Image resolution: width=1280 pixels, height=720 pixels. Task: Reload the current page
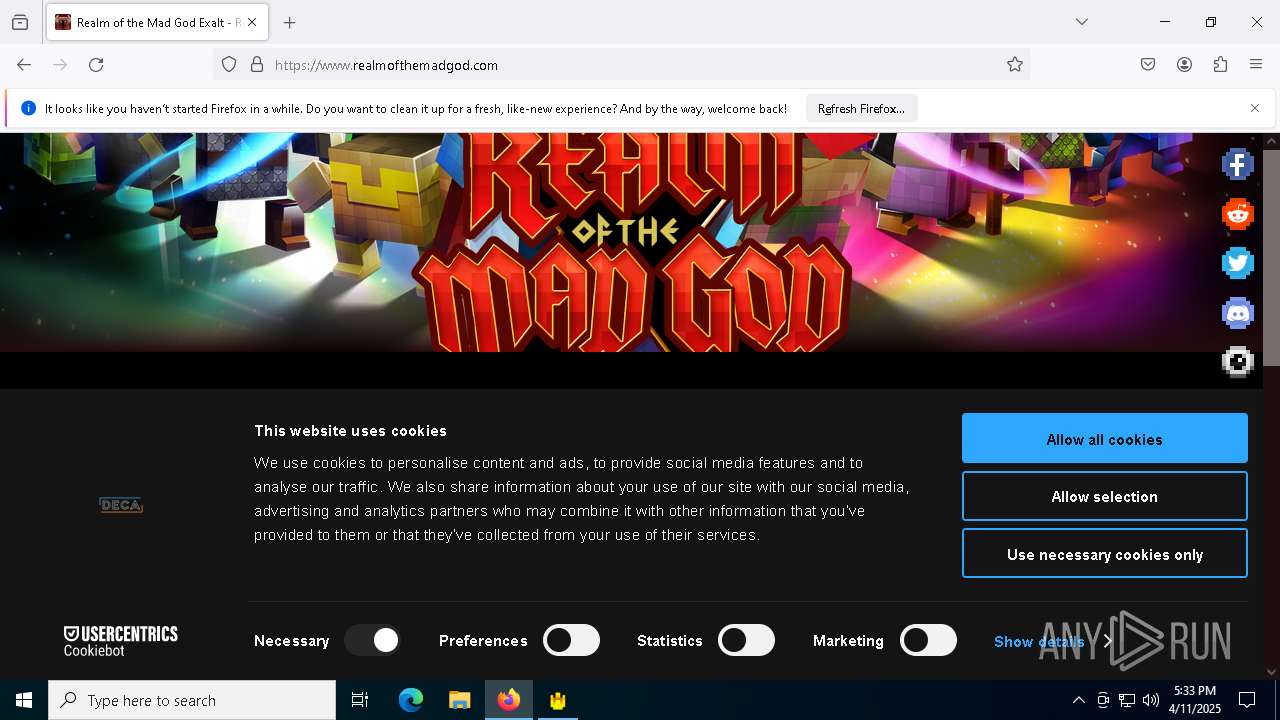[96, 65]
